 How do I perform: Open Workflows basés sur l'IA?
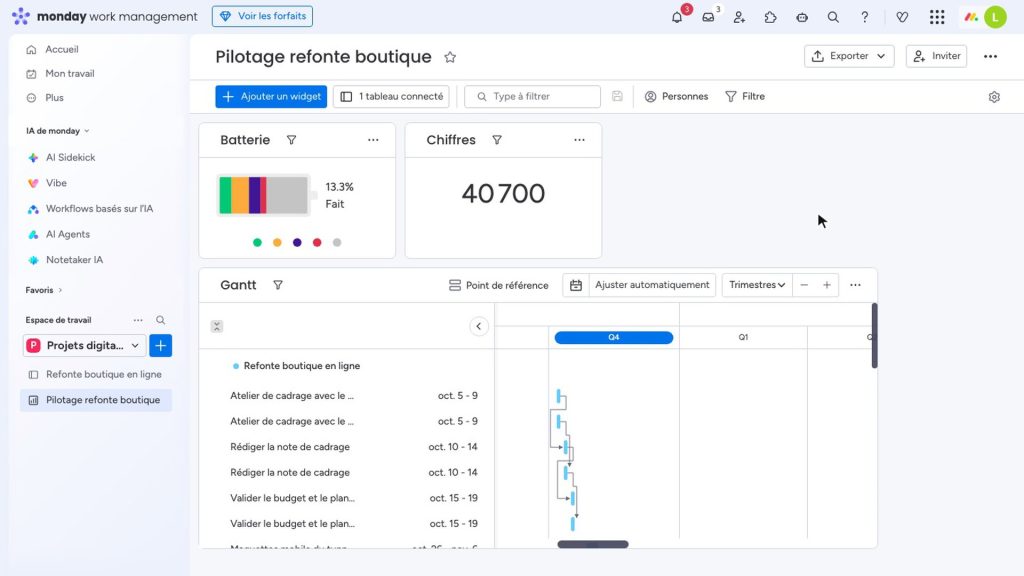click(99, 208)
